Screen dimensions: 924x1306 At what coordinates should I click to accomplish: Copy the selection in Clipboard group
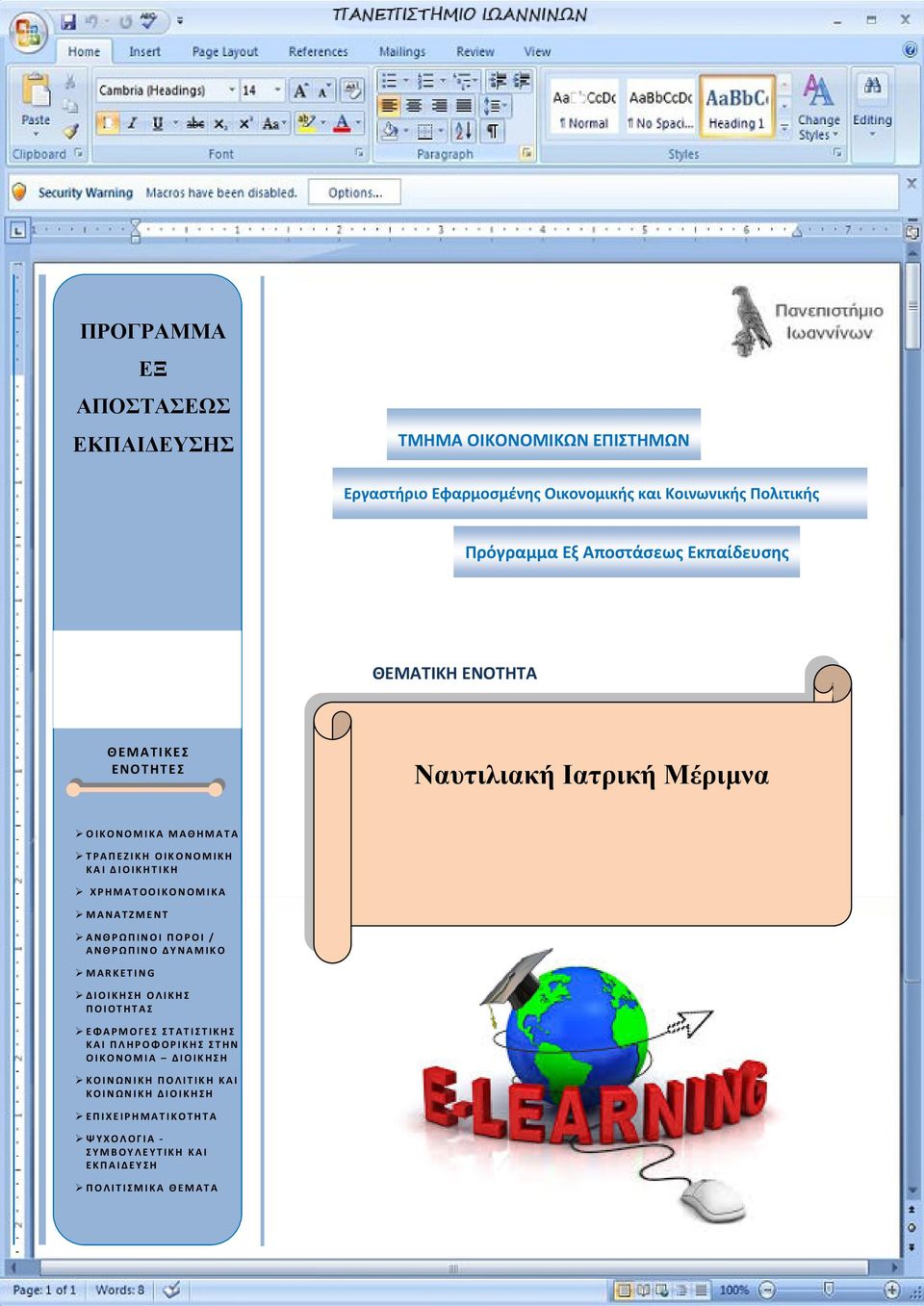click(69, 106)
